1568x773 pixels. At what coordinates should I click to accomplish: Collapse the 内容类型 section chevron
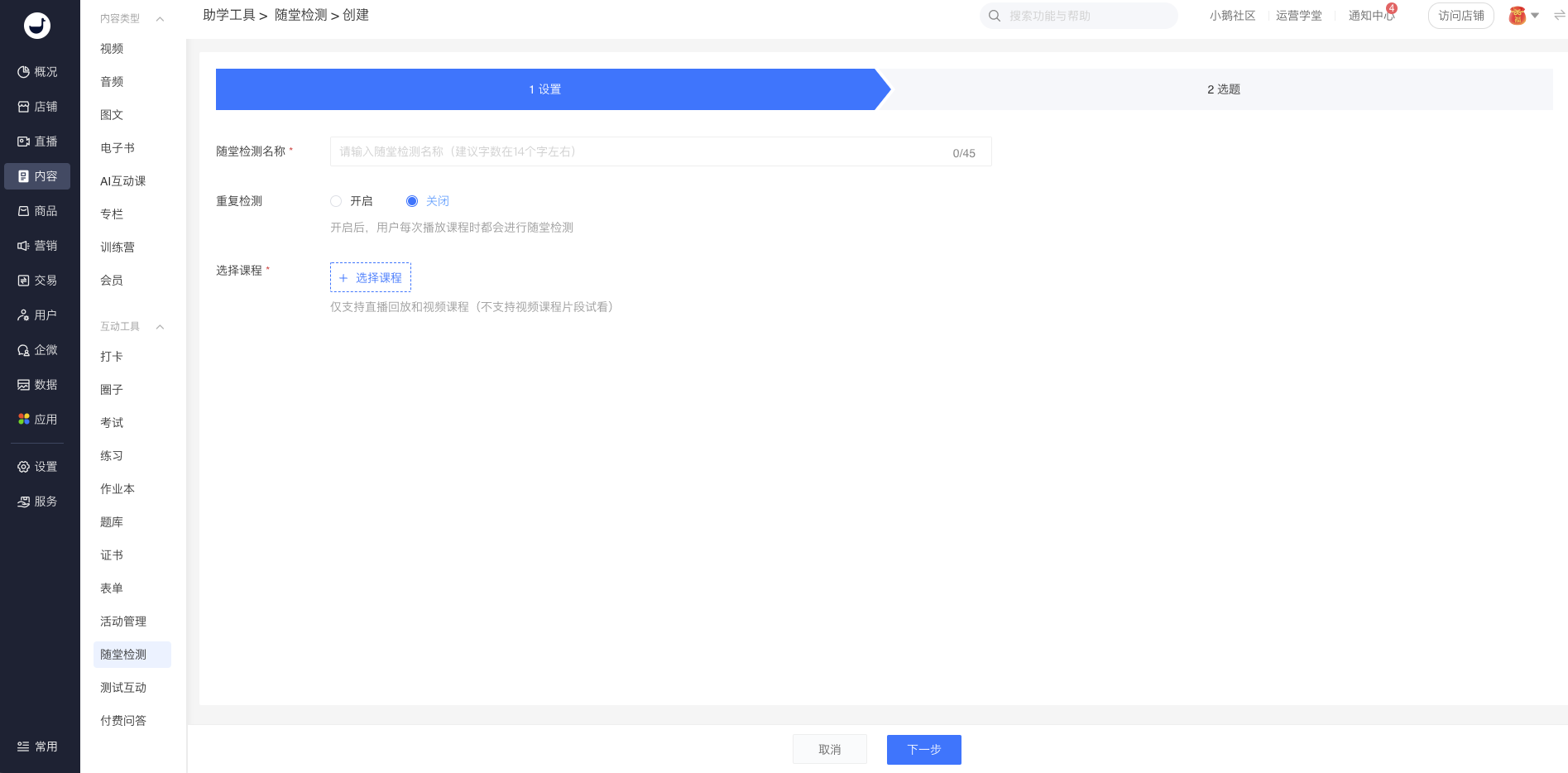click(x=160, y=19)
